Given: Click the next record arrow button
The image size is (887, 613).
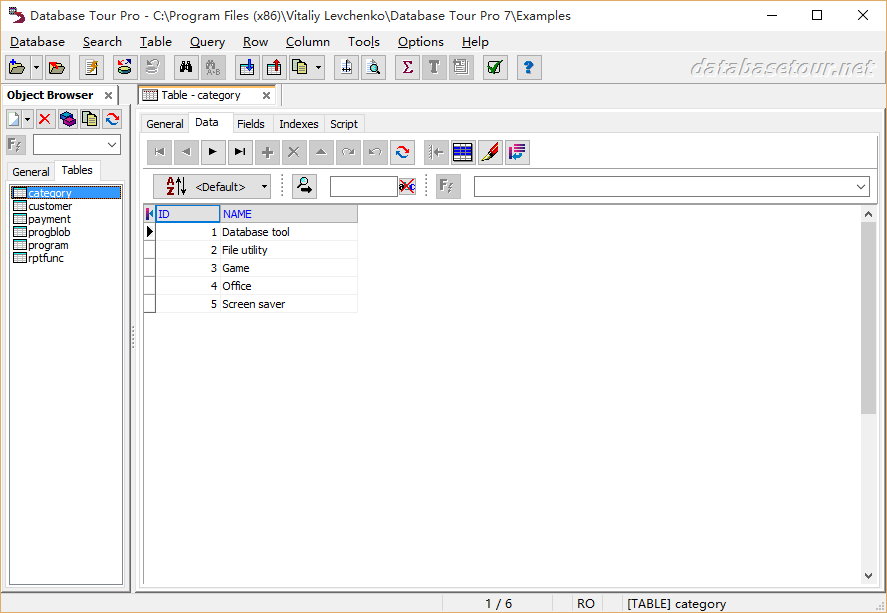Looking at the screenshot, I should coord(213,152).
